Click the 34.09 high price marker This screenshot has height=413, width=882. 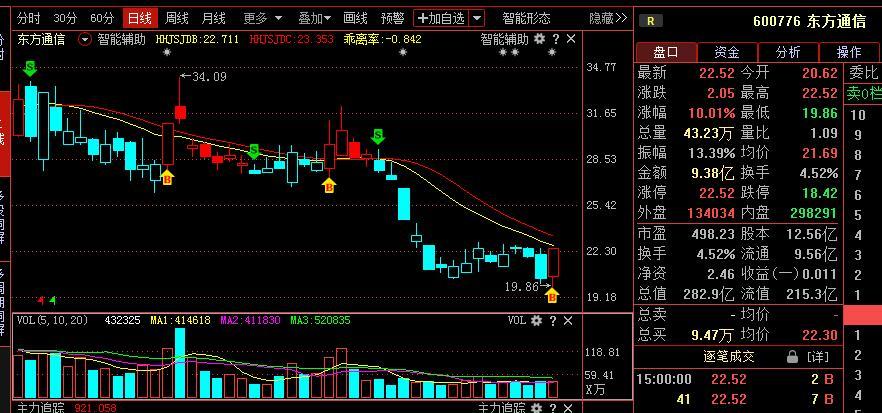point(203,77)
